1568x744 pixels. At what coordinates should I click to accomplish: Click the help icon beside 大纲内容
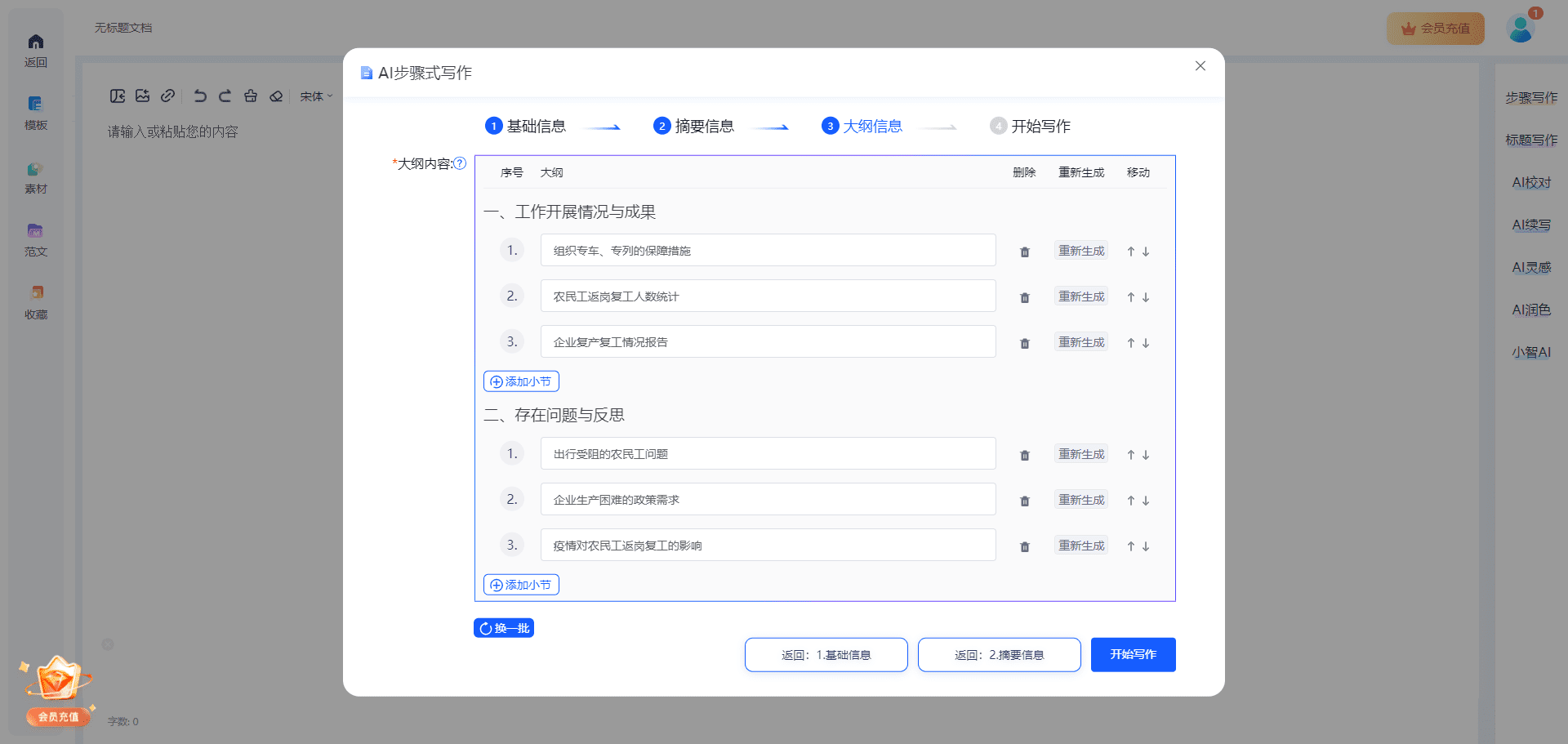click(x=460, y=163)
